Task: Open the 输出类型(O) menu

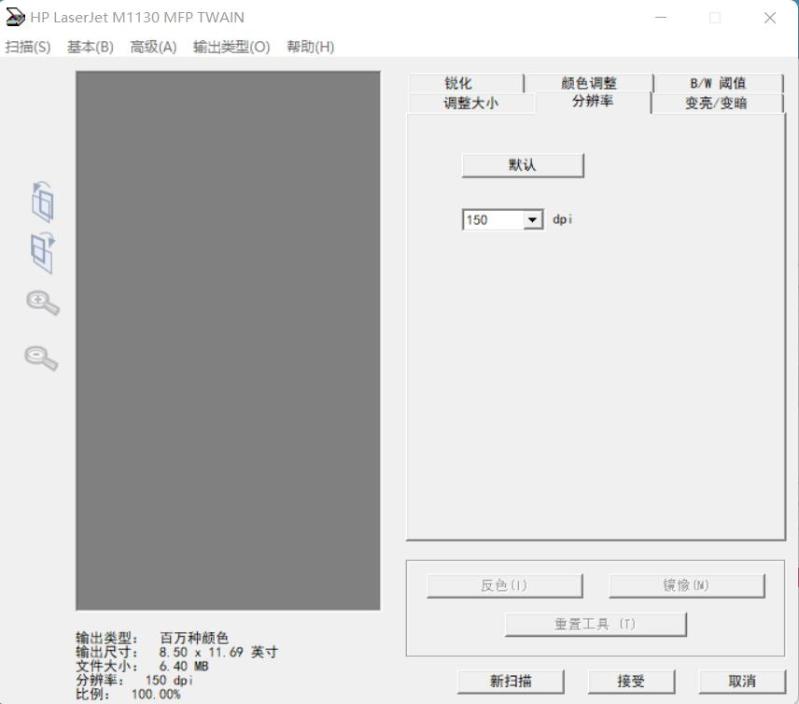Action: click(x=231, y=47)
